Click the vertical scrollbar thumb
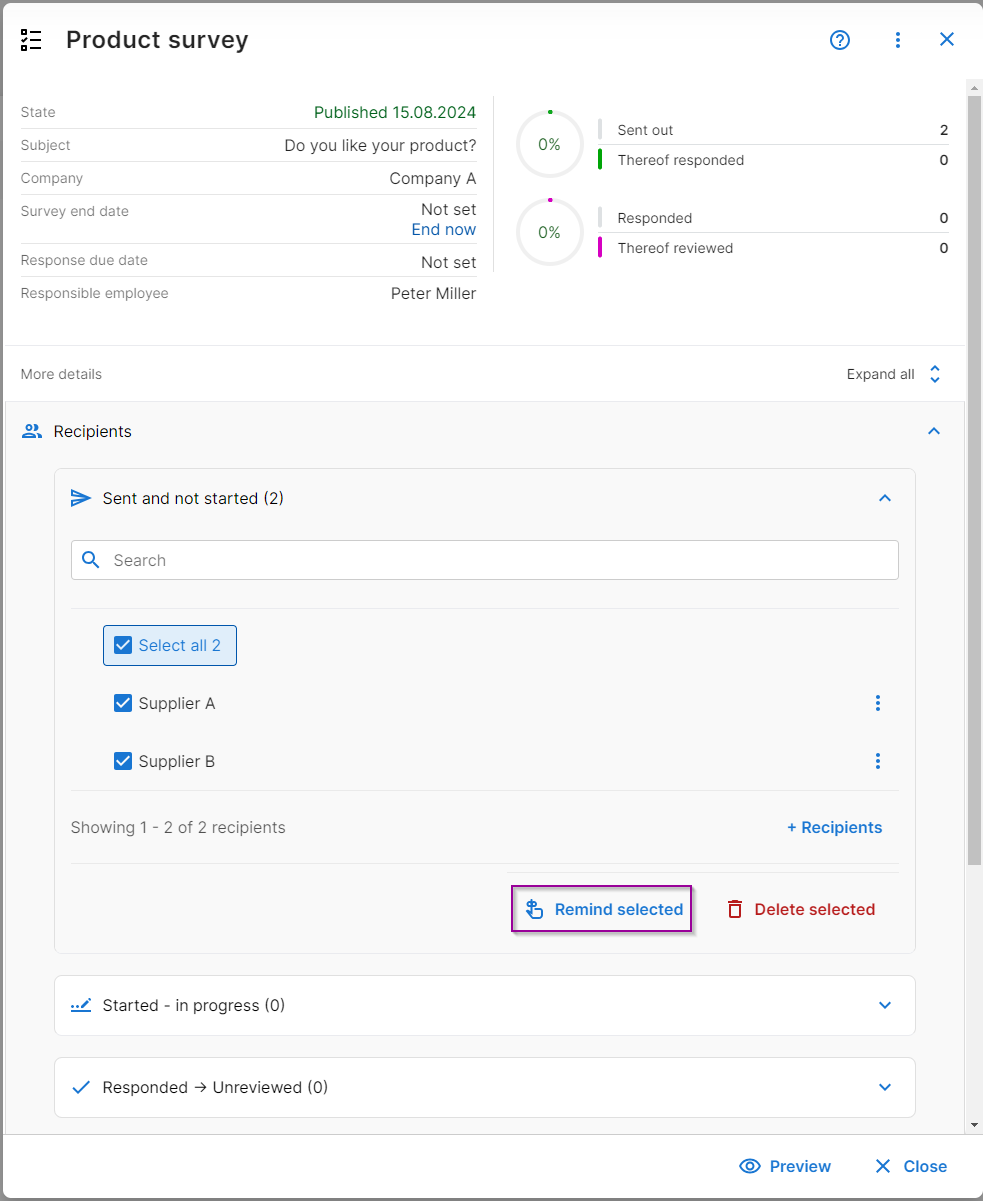 [974, 480]
